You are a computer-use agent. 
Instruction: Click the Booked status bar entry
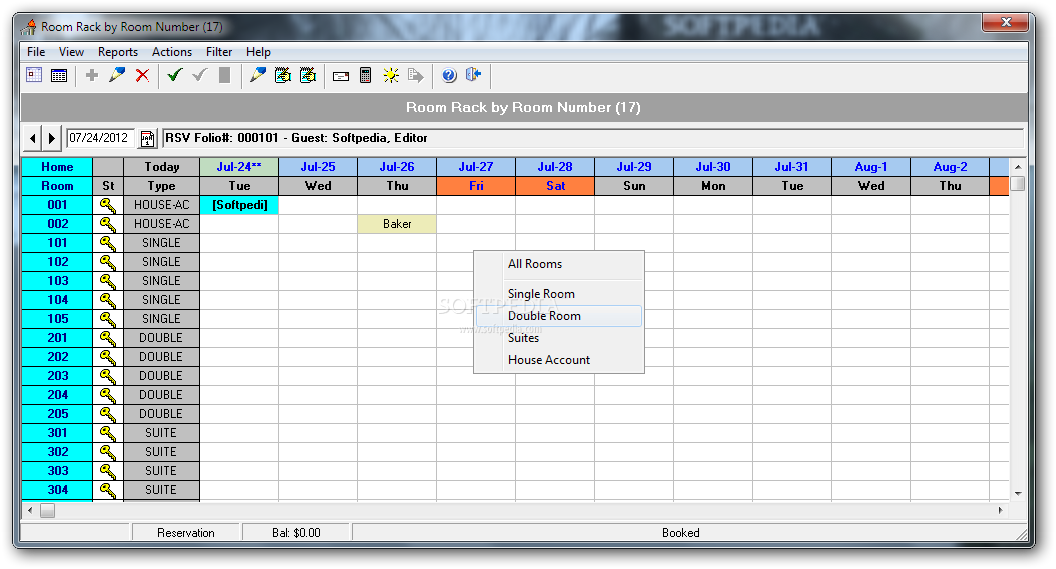coord(681,533)
